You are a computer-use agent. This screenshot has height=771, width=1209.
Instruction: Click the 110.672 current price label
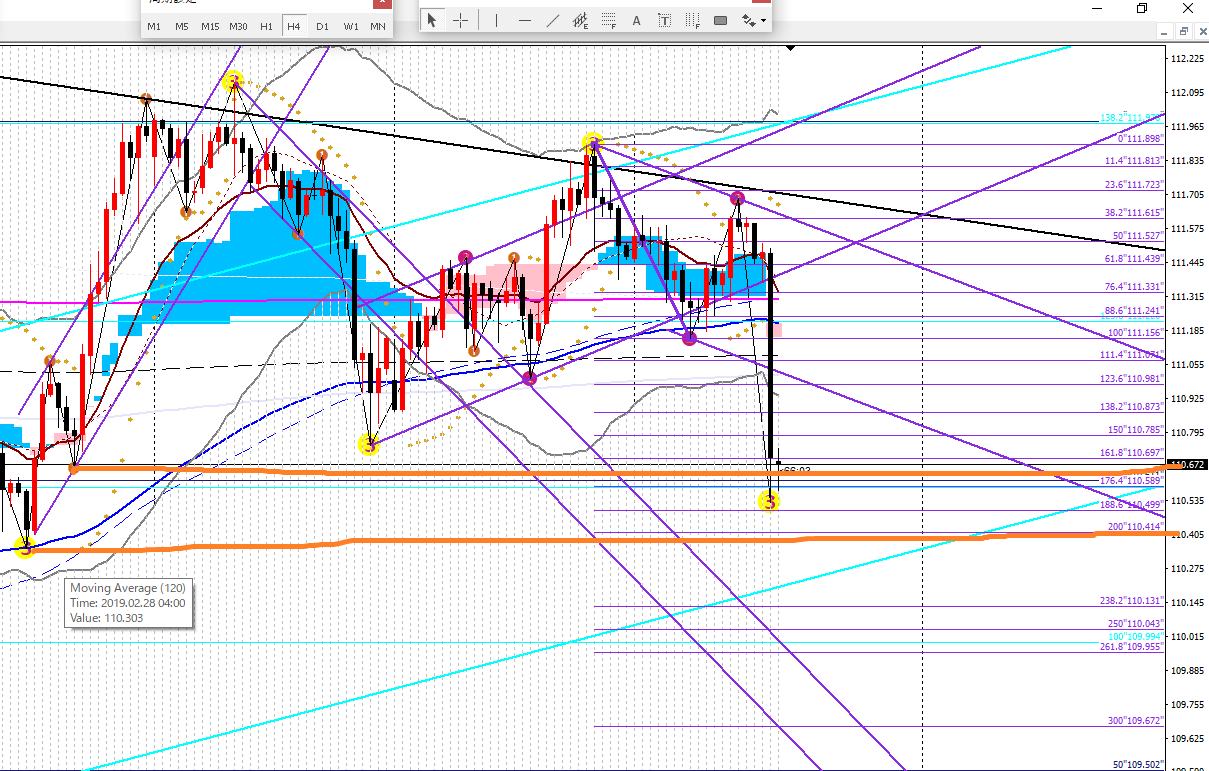click(x=1188, y=465)
